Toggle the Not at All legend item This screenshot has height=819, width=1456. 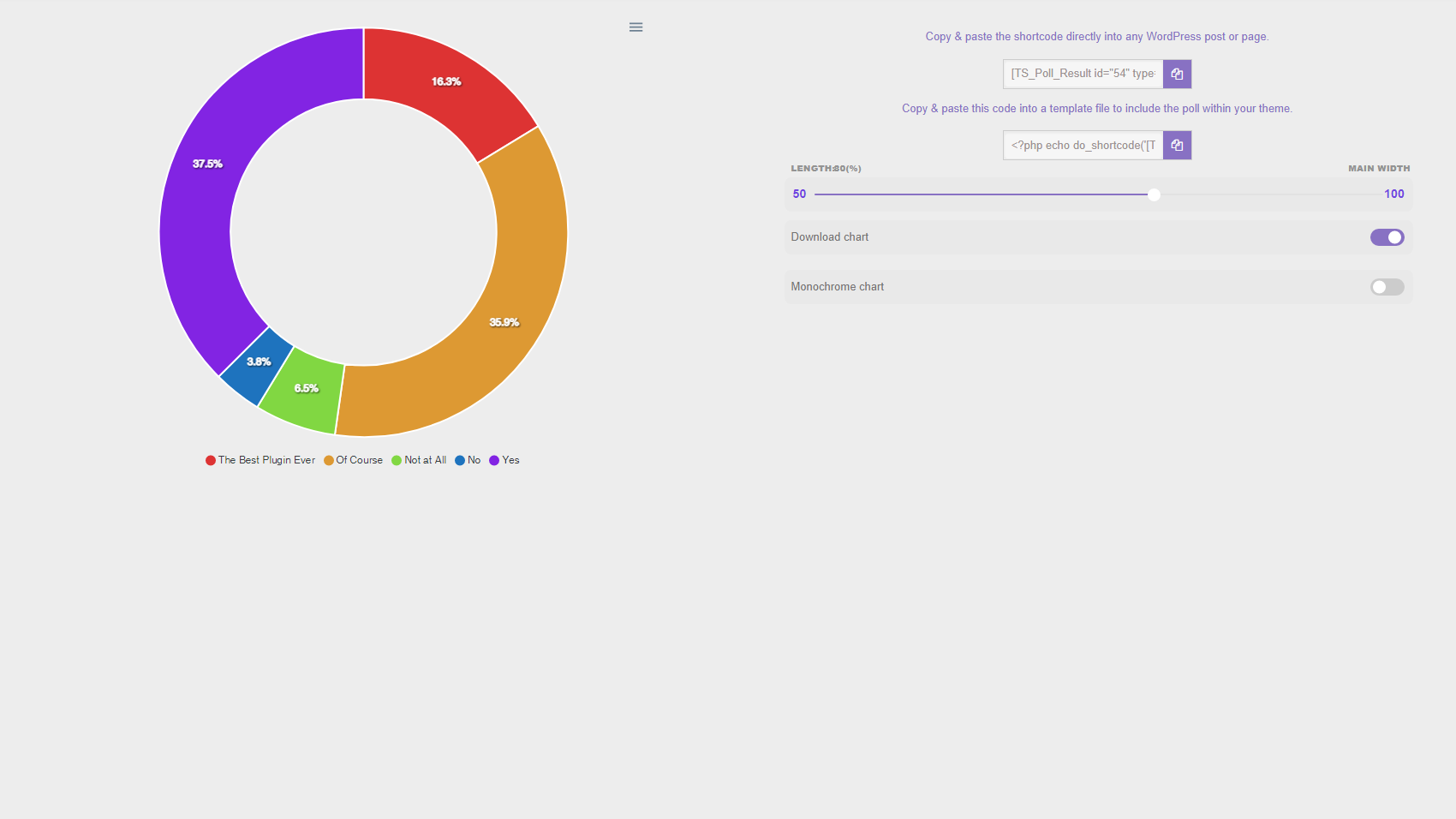click(419, 460)
